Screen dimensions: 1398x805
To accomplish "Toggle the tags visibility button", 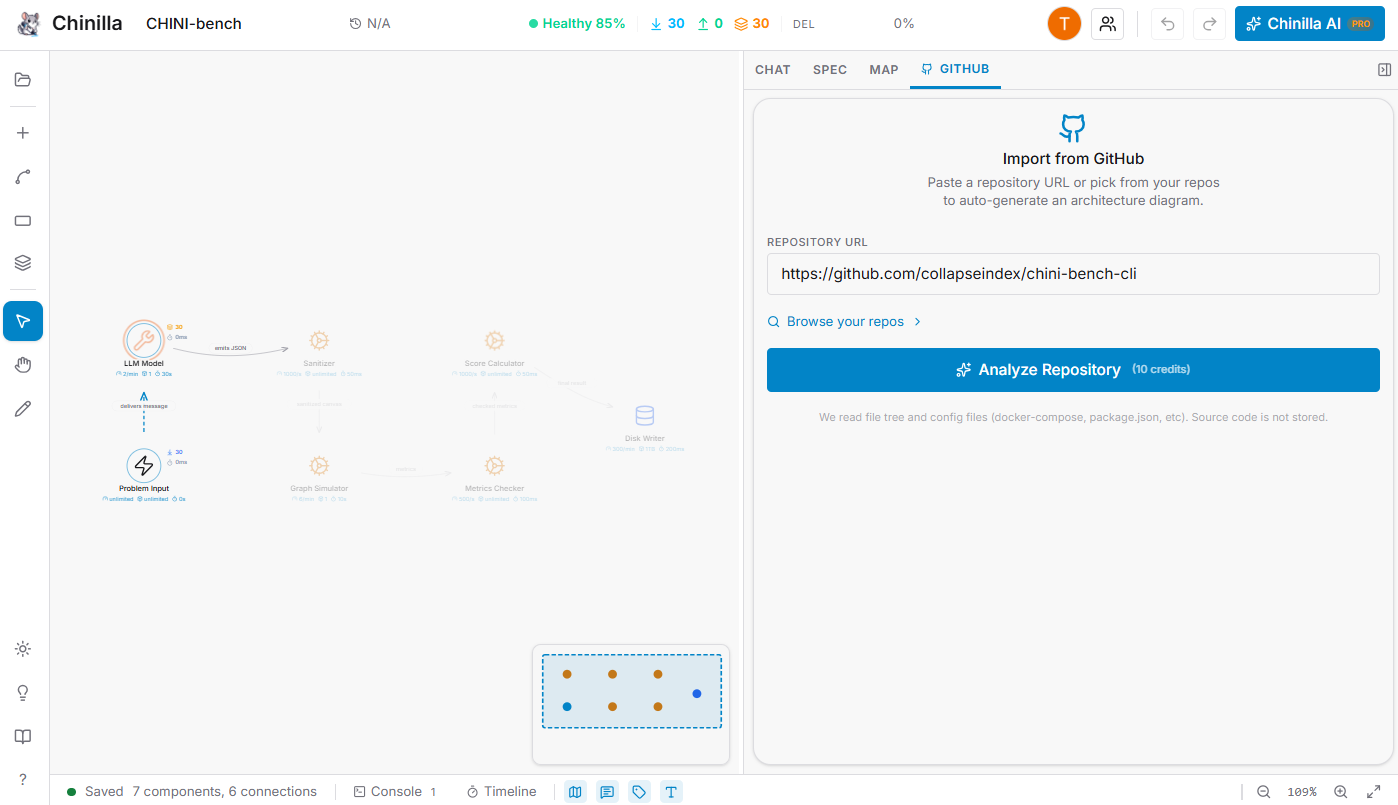I will [x=639, y=792].
